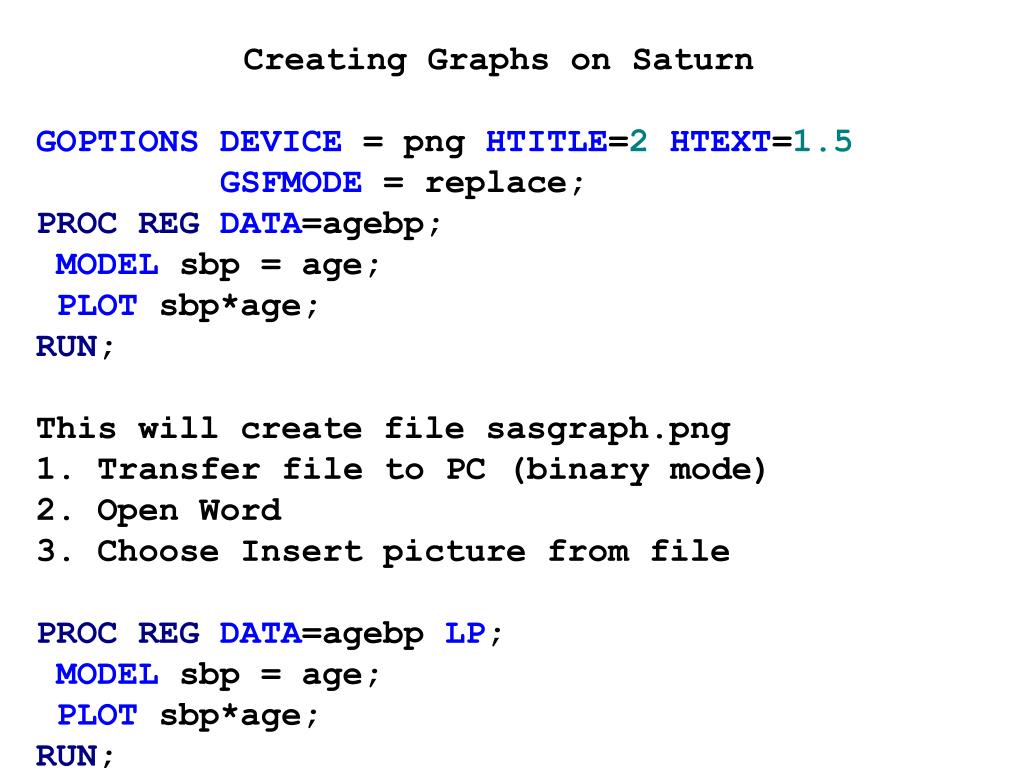
Task: Click the word 'replace;'
Action: tap(504, 184)
